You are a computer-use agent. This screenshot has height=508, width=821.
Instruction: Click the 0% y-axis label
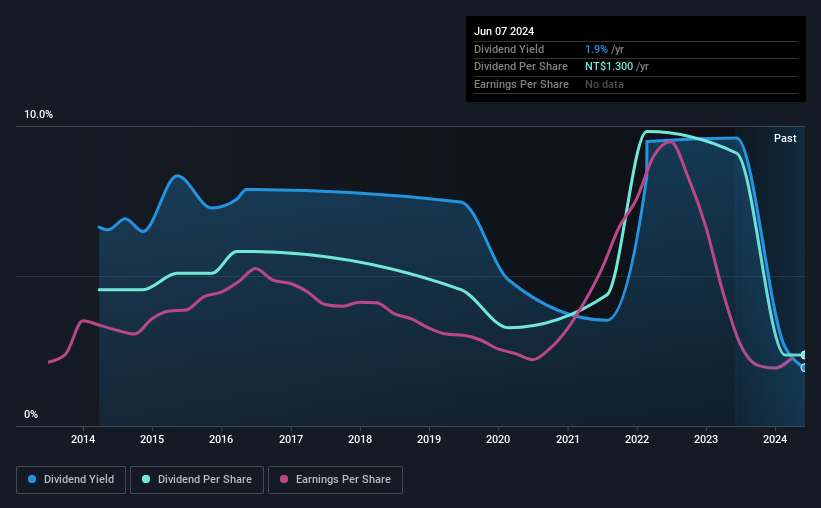(31, 414)
